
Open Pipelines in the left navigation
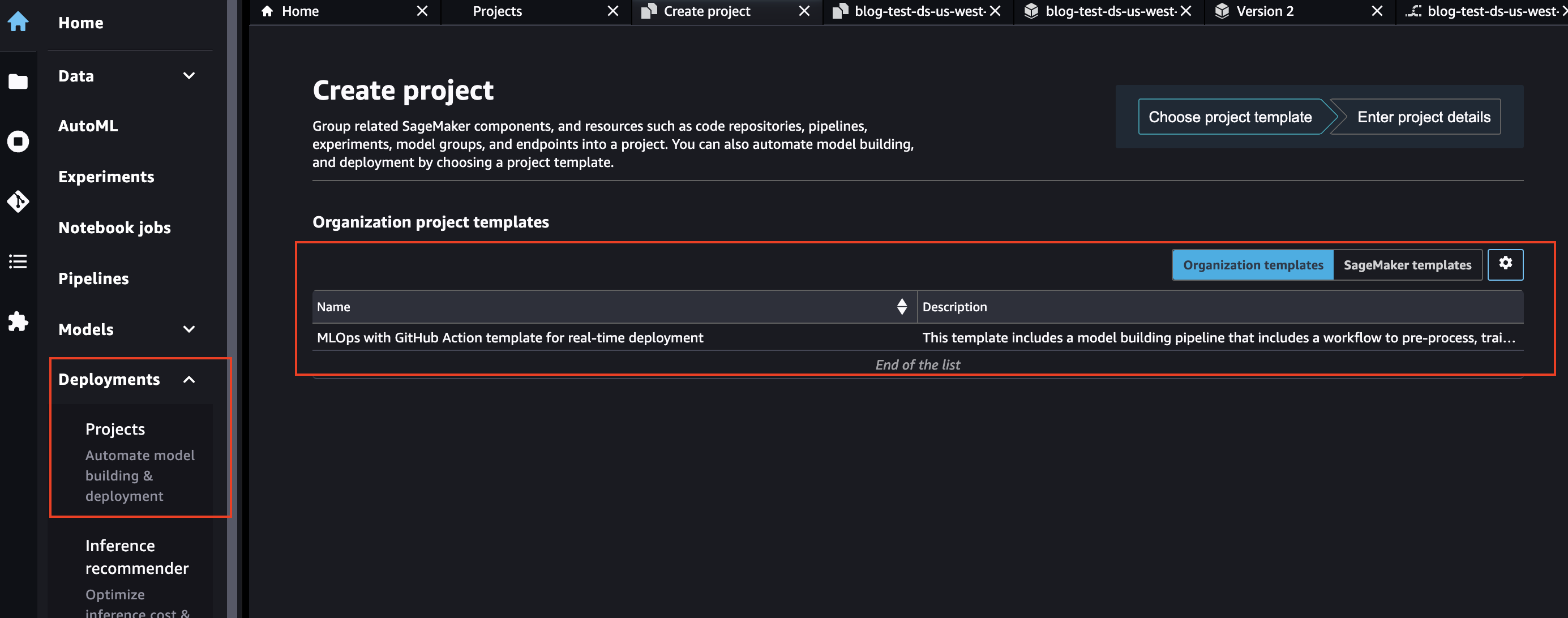tap(93, 278)
